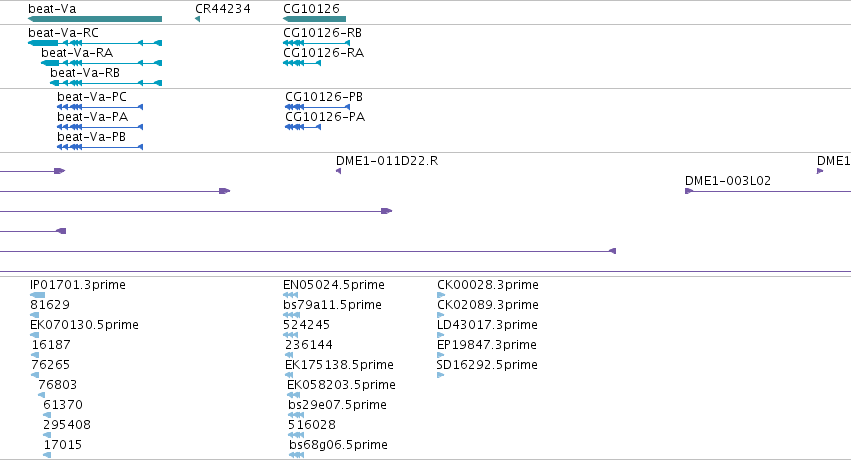This screenshot has height=460, width=851.
Task: Select protein beat-Va-PB label
Action: (x=91, y=137)
